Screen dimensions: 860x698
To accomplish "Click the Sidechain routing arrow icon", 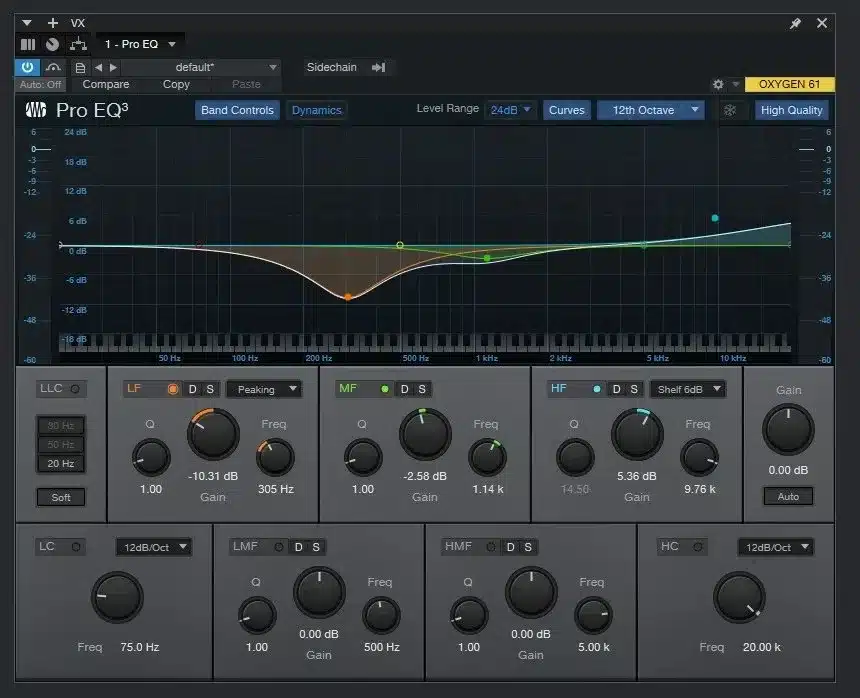I will coord(378,67).
